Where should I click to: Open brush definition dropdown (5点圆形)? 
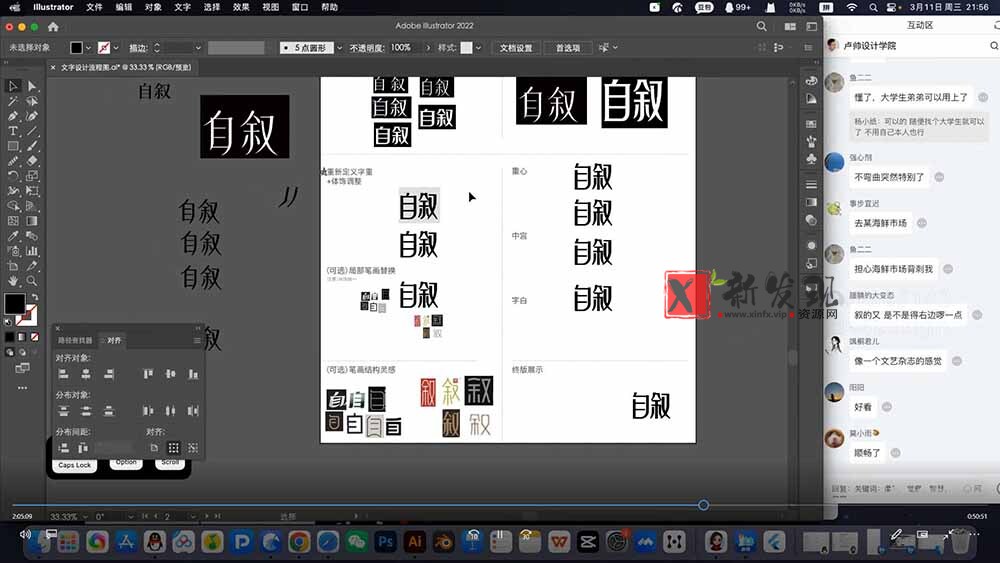click(339, 48)
